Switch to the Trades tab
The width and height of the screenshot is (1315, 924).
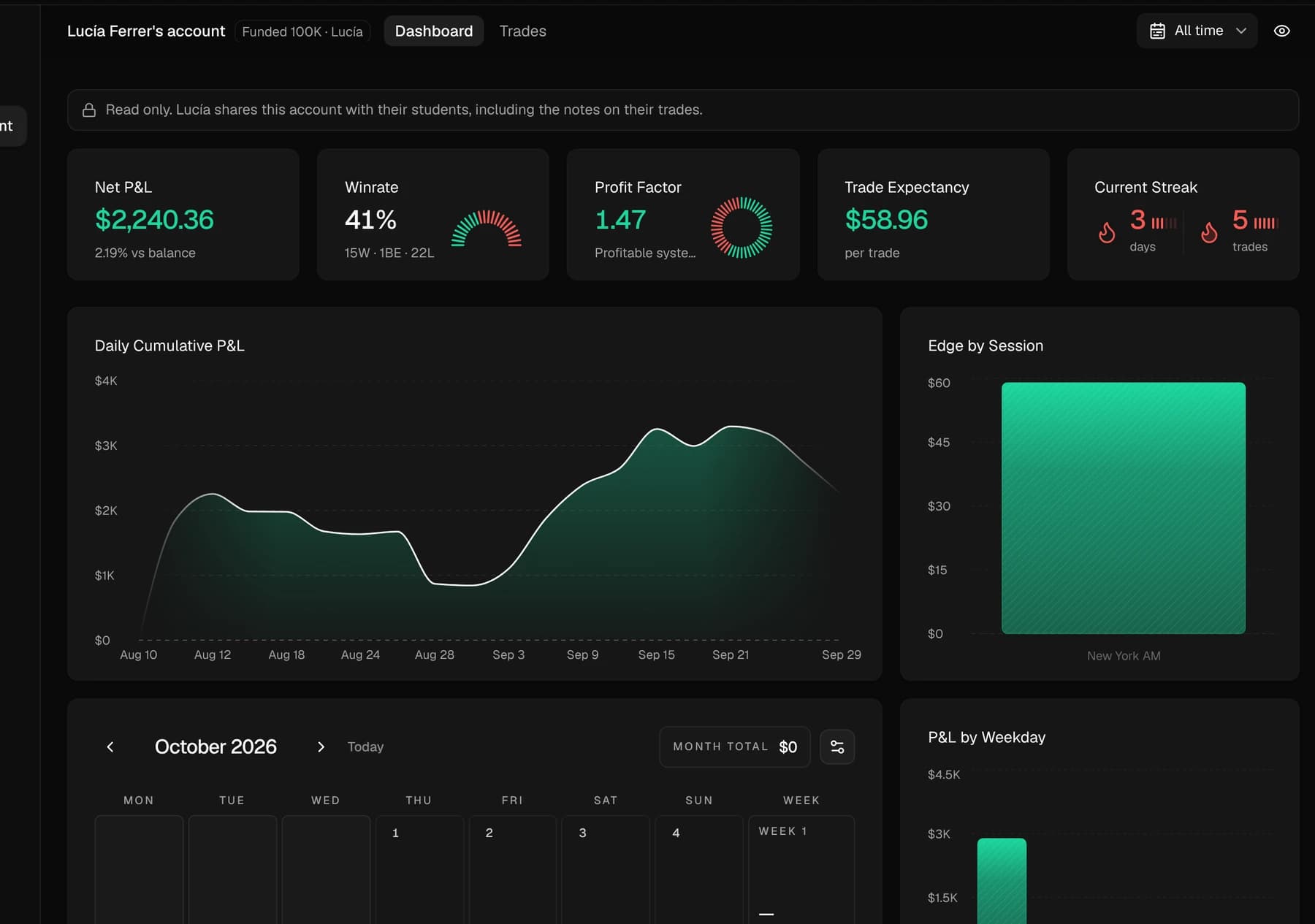[522, 31]
